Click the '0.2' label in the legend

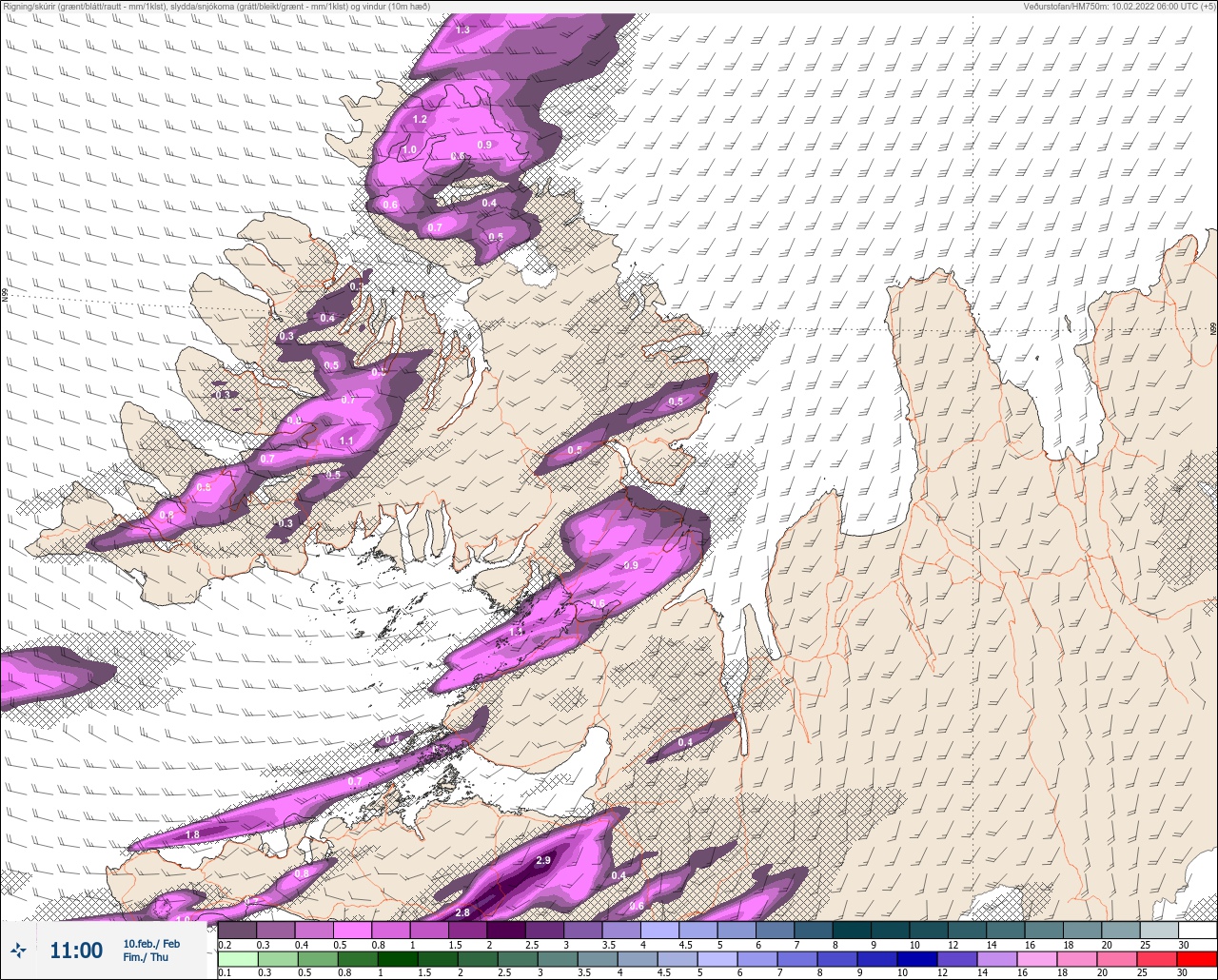click(225, 945)
